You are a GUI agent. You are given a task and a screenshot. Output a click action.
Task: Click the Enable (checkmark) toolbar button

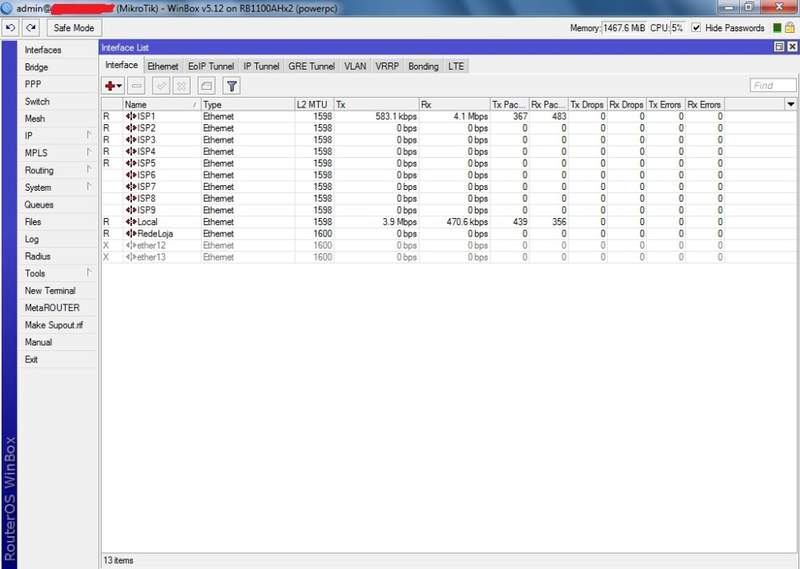pos(161,86)
